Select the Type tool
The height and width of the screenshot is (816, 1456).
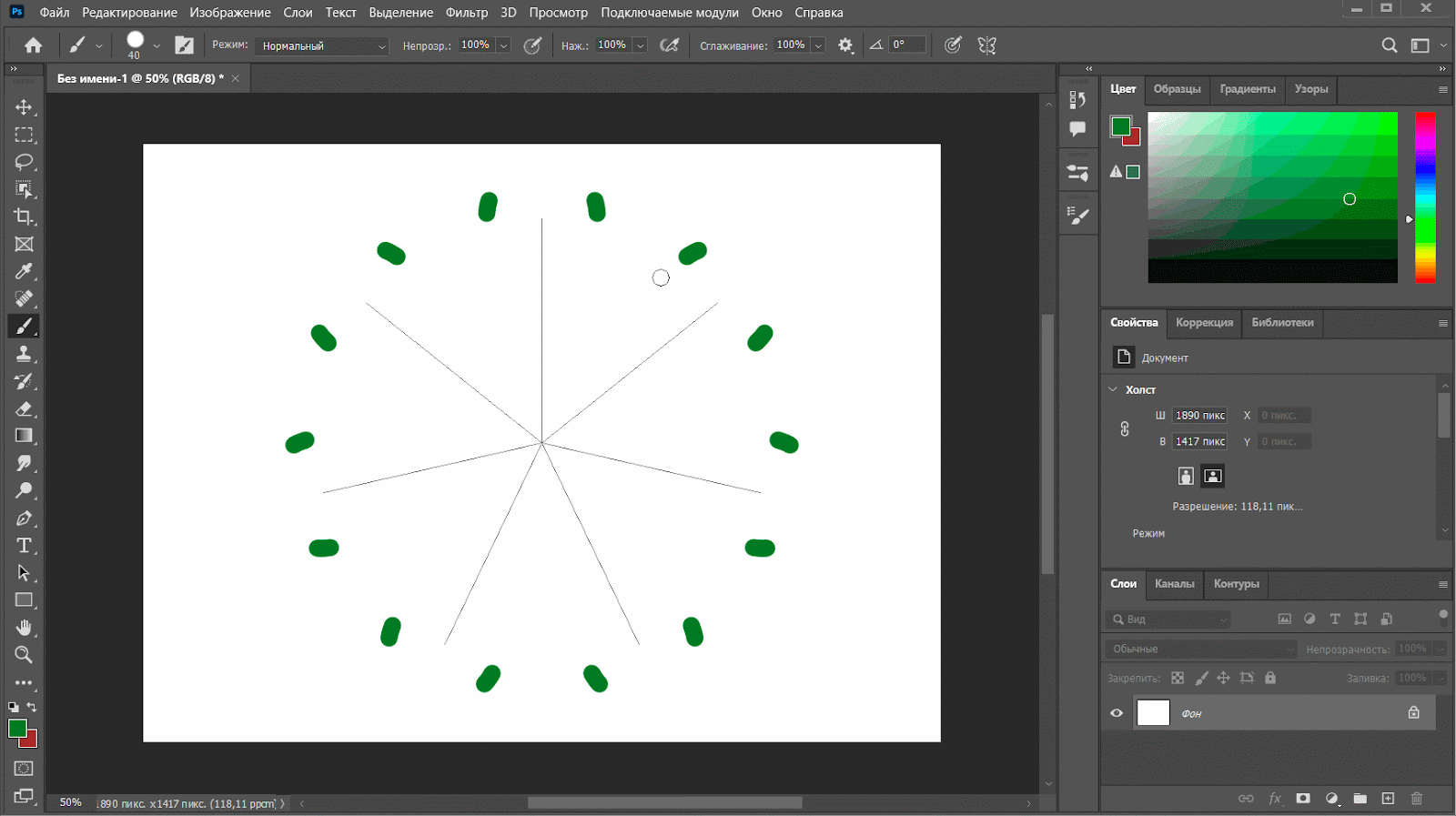click(24, 546)
